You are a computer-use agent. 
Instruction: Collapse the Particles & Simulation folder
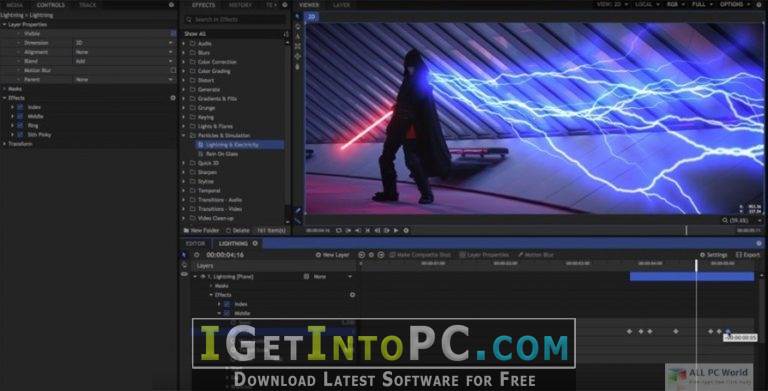point(185,135)
